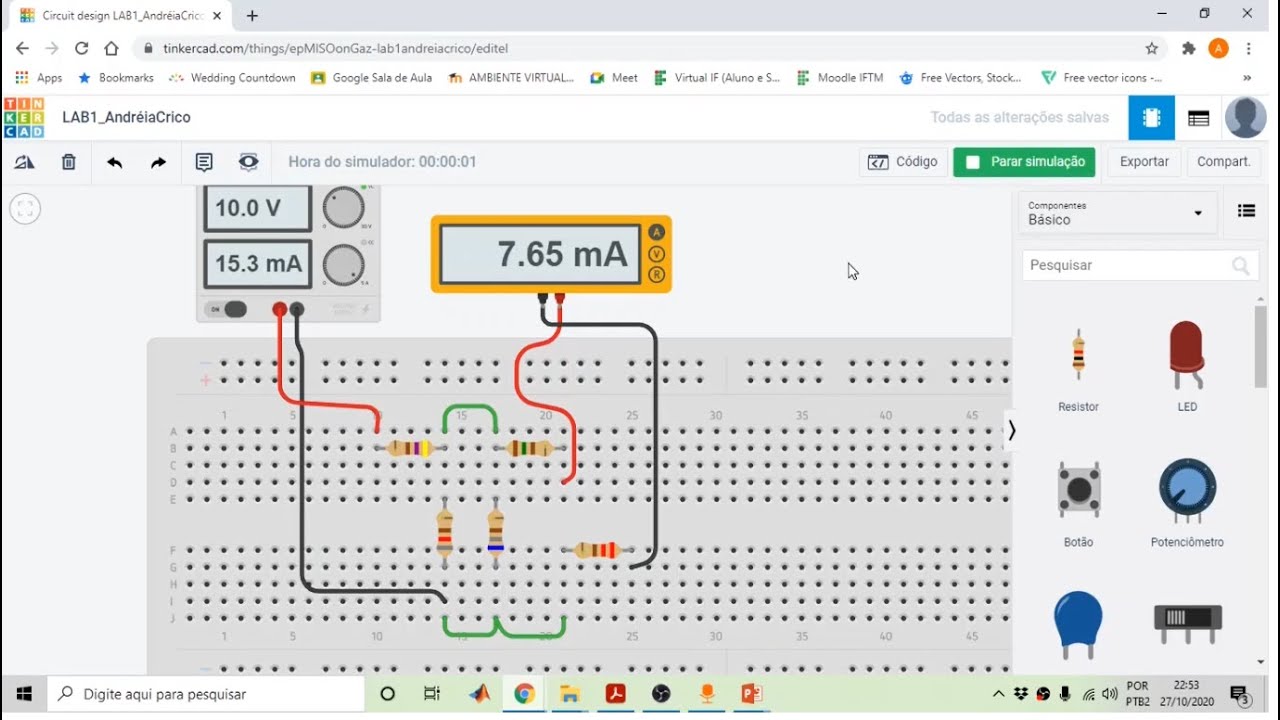The height and width of the screenshot is (720, 1280).
Task: Open the Chrome menu with three dots
Action: (x=1249, y=48)
